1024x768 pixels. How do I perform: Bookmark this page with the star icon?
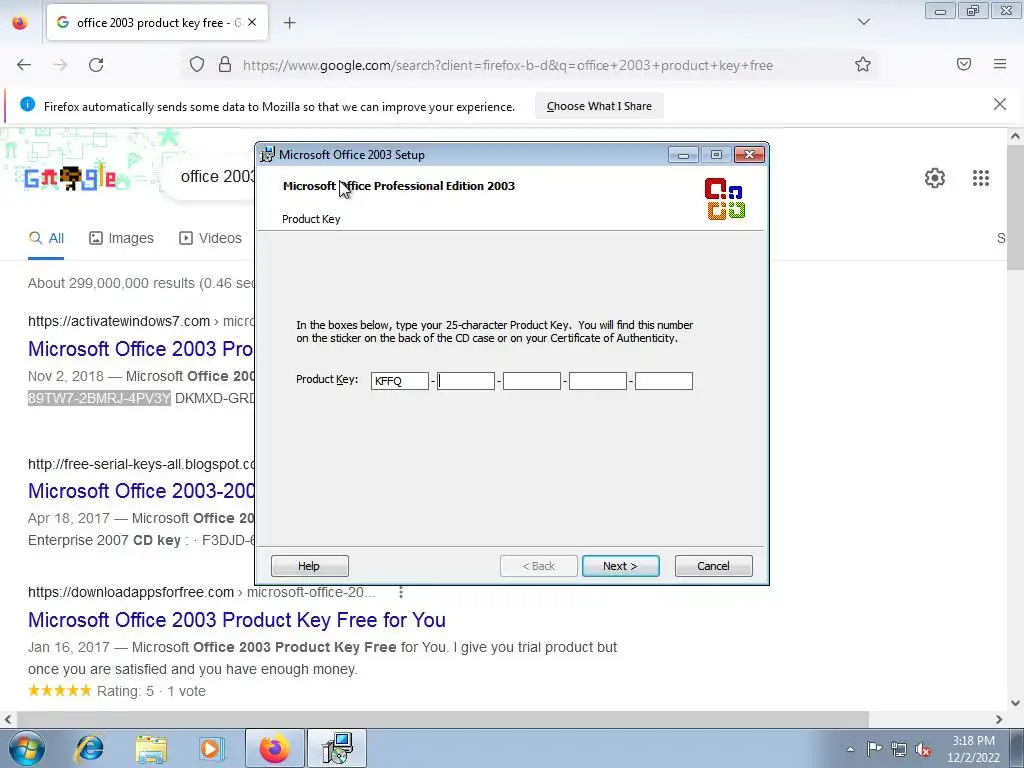[x=863, y=65]
